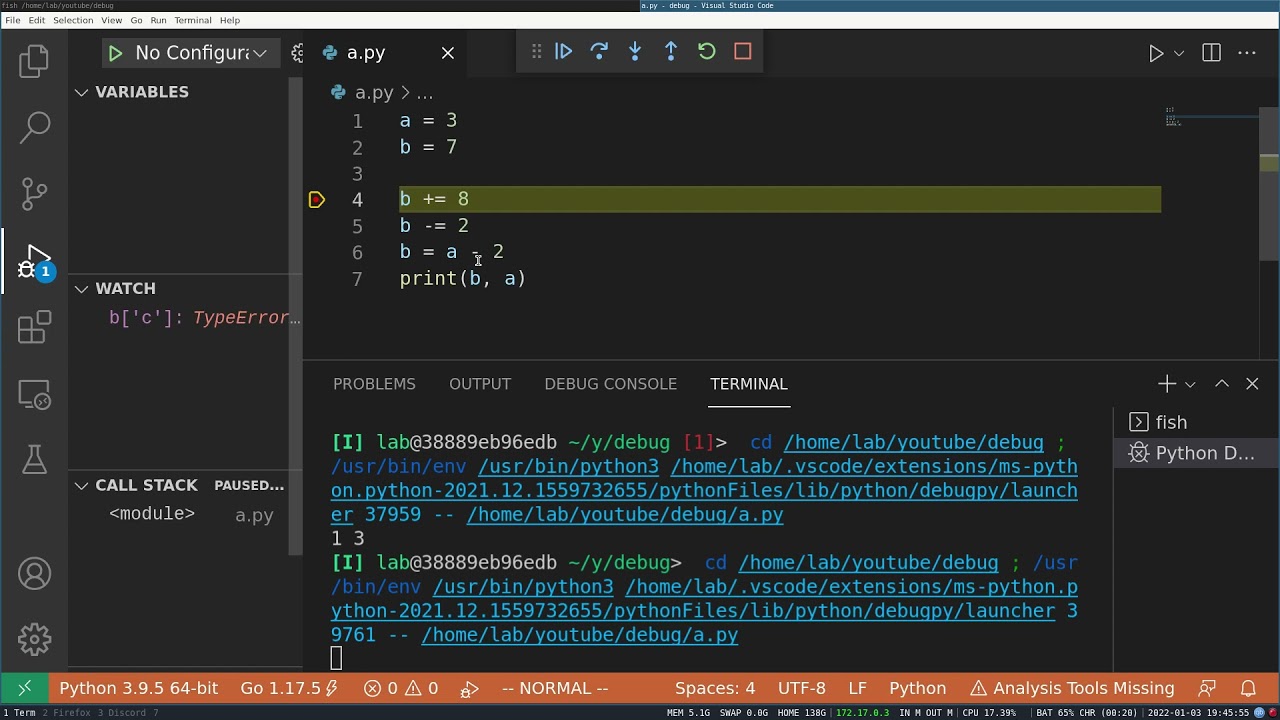
Task: Restart the debug session
Action: pyautogui.click(x=707, y=51)
